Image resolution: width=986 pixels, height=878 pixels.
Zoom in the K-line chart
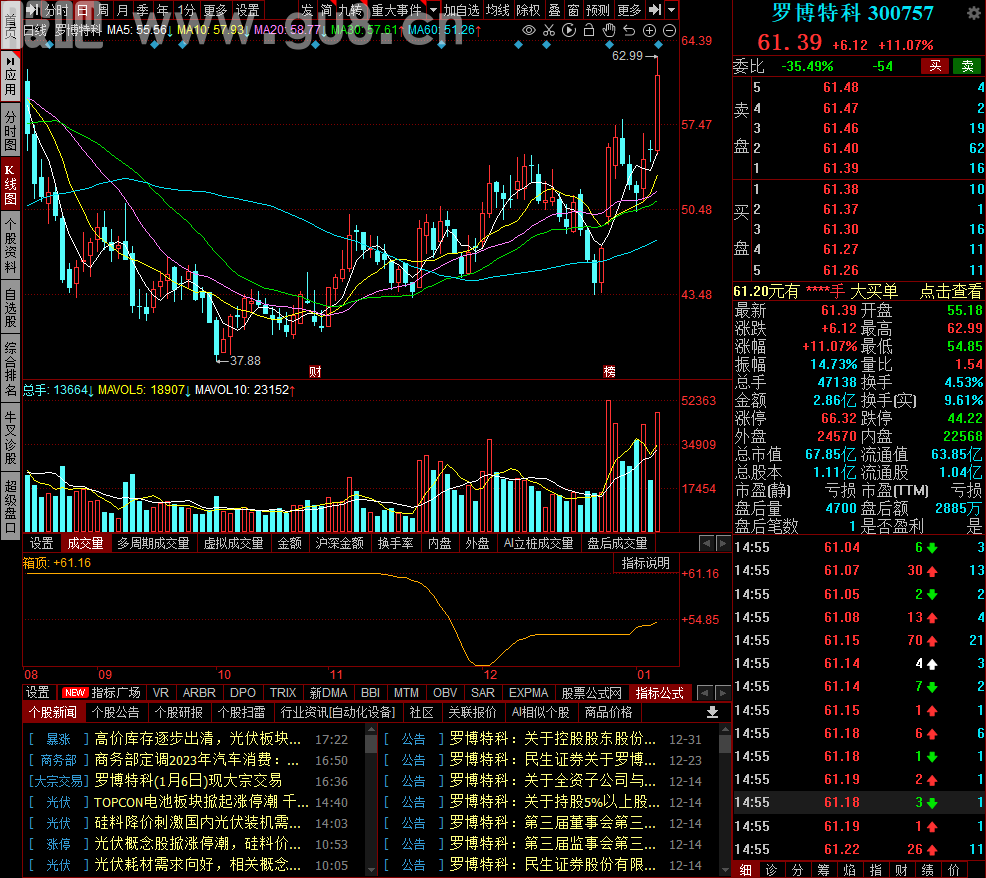(650, 30)
